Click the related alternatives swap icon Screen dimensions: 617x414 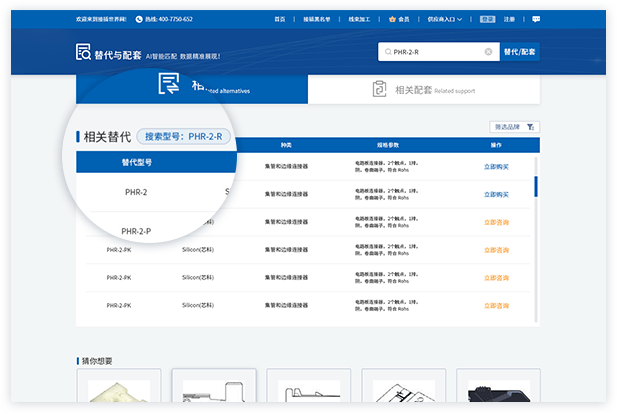[169, 83]
